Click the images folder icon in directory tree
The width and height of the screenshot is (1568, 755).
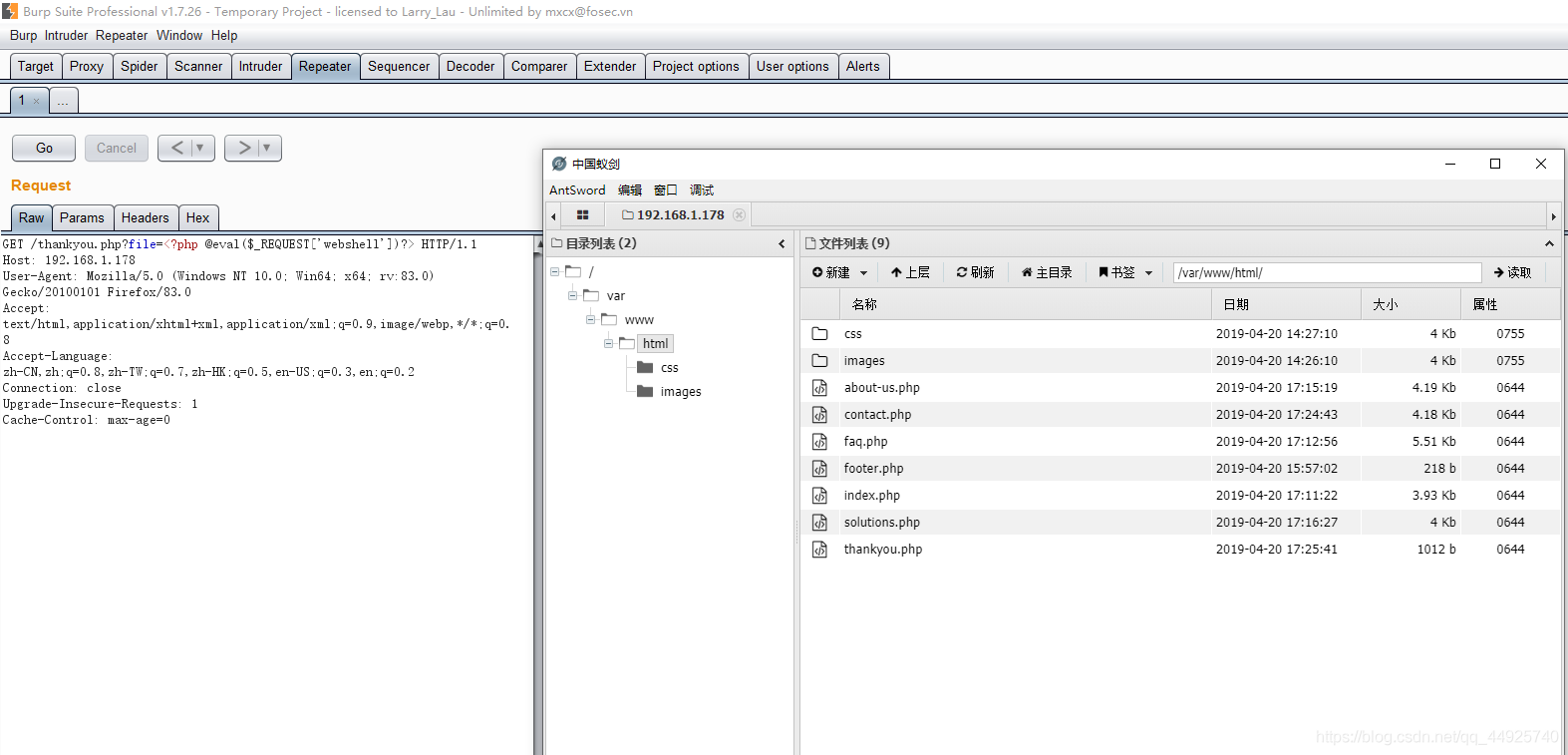tap(645, 392)
